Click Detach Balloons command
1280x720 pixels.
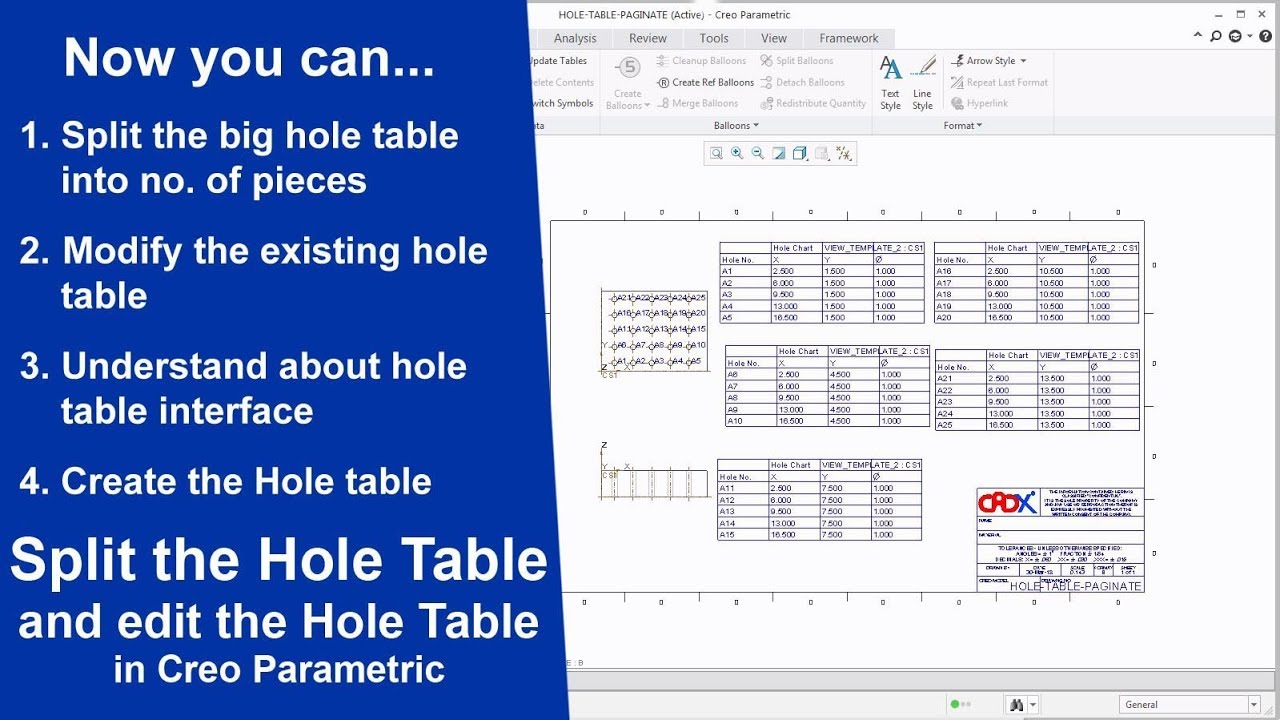coord(802,83)
